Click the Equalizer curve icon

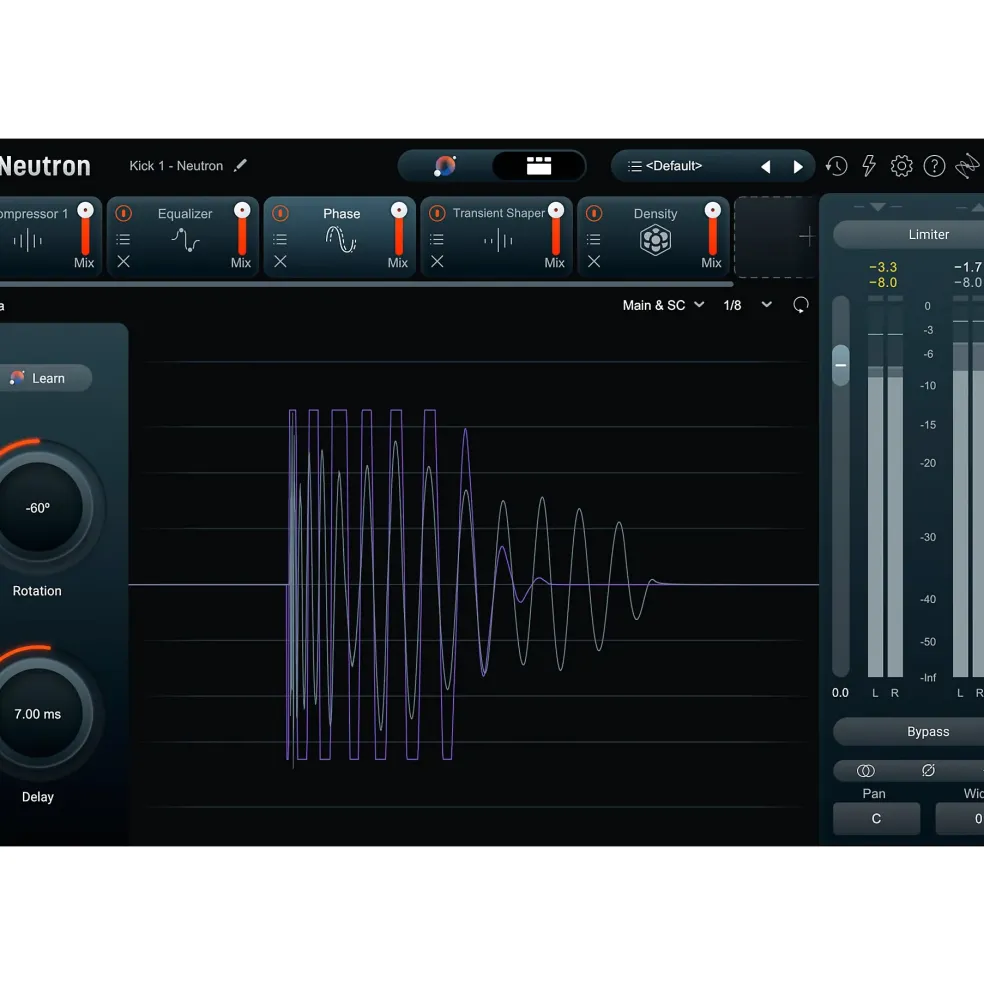pos(186,240)
